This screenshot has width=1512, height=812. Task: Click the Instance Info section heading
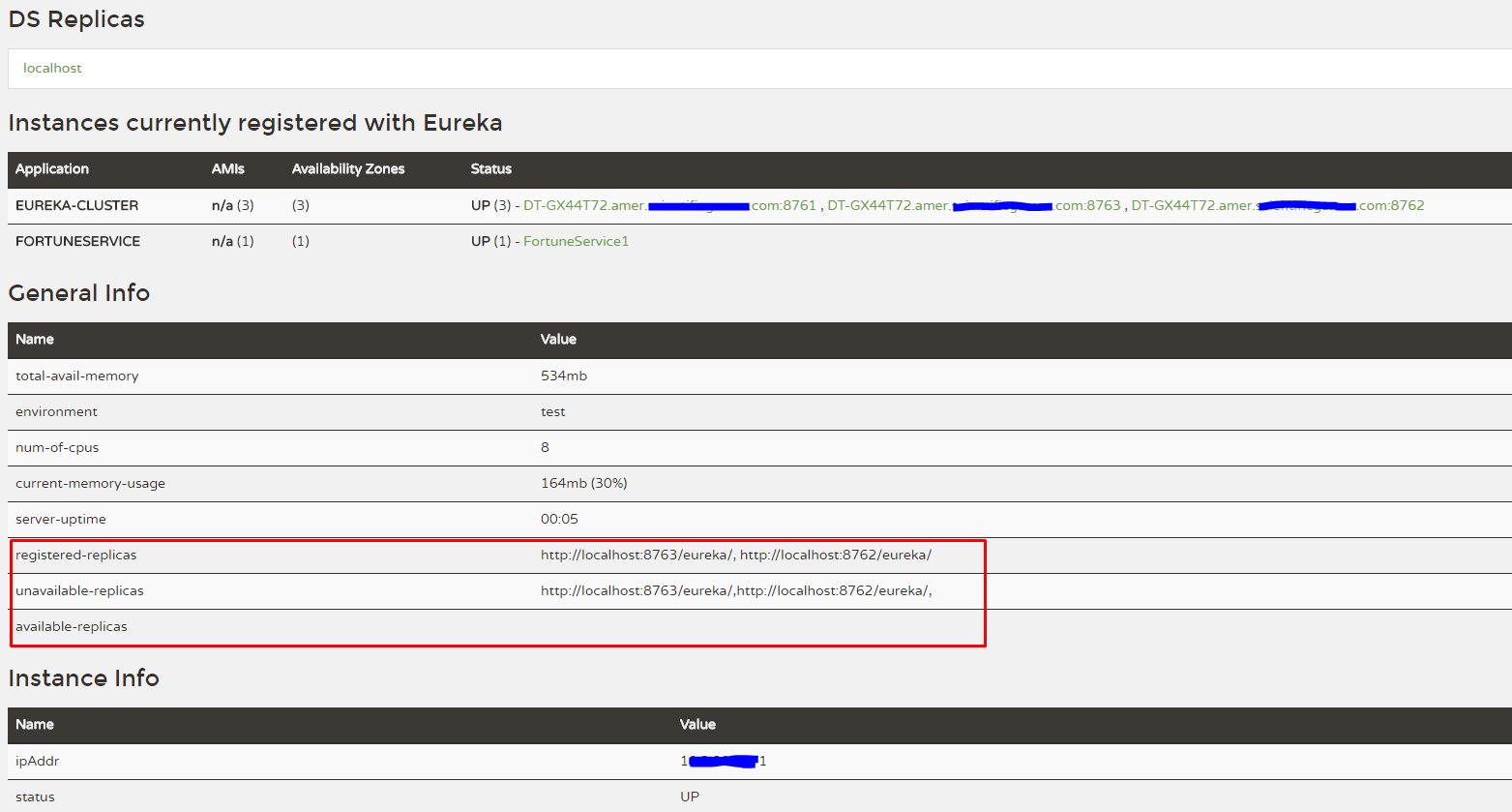pyautogui.click(x=83, y=677)
